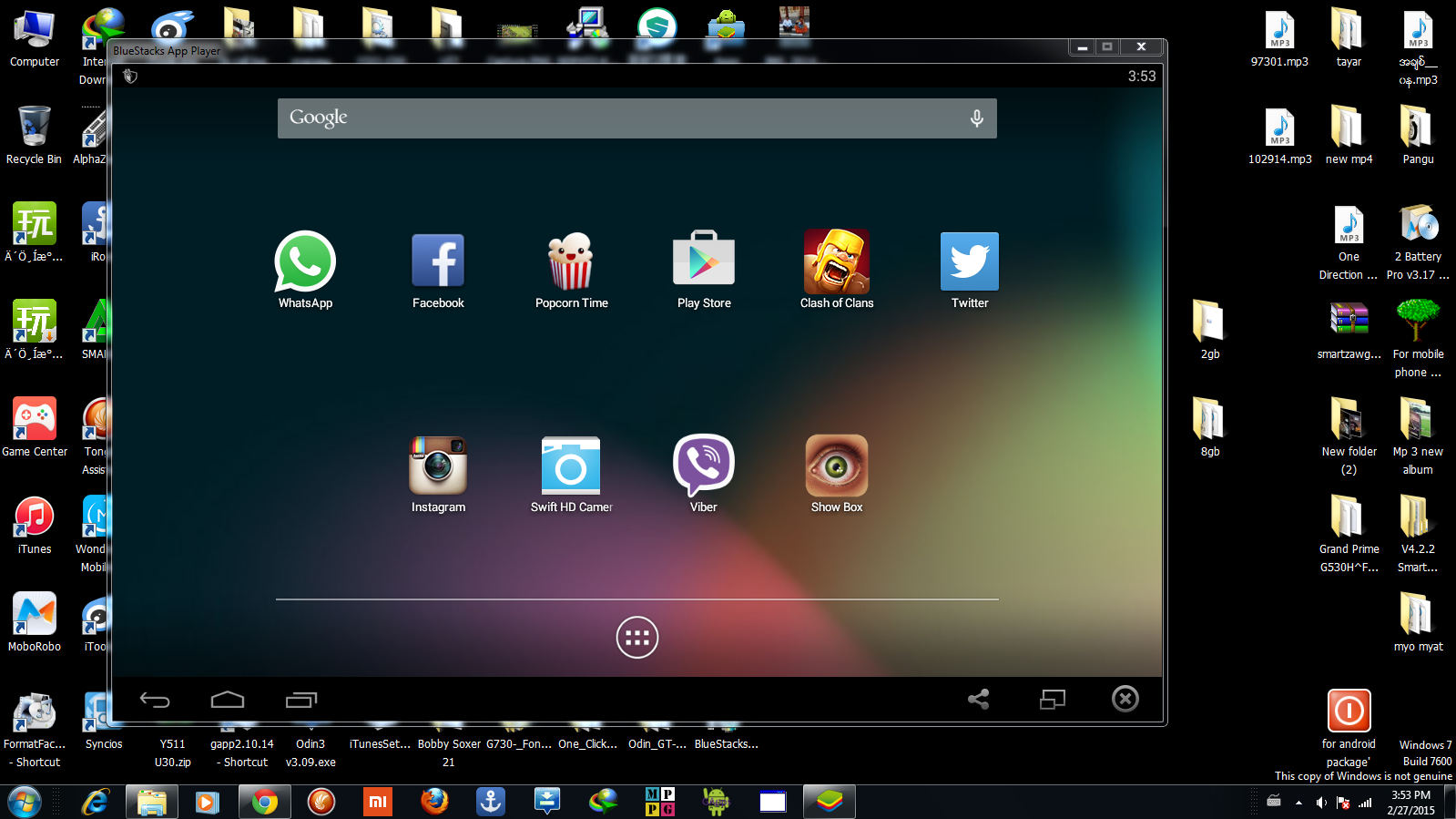Activate Google voice search microphone
Viewport: 1456px width, 819px height.
tap(976, 118)
